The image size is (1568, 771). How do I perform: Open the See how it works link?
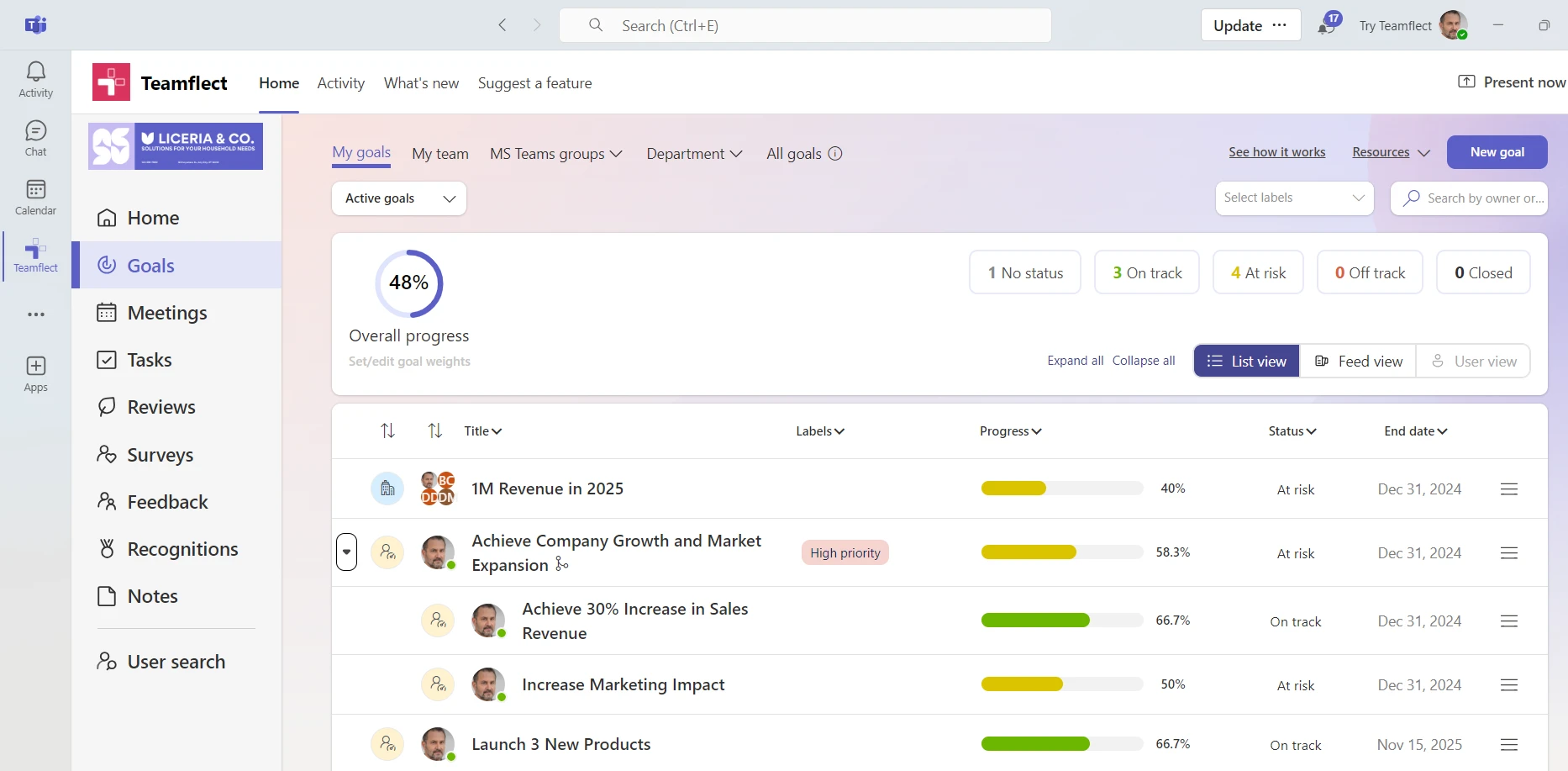pos(1277,152)
